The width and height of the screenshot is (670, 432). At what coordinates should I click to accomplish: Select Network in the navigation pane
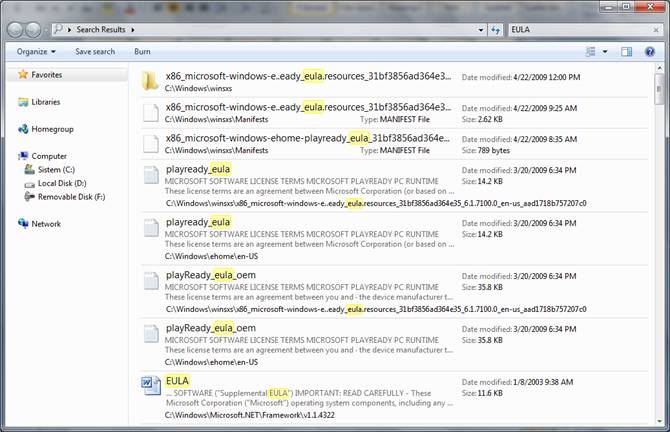[x=46, y=224]
